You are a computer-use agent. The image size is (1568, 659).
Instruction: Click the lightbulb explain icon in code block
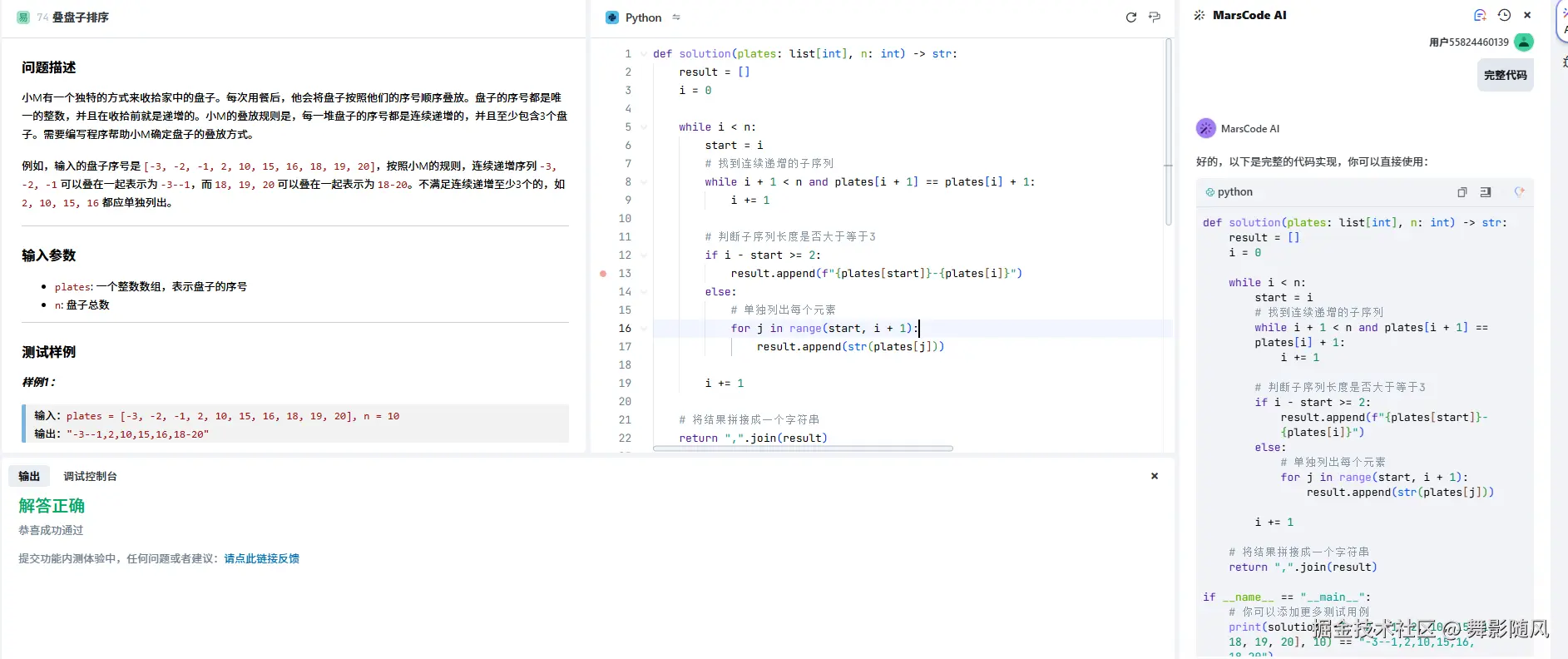point(1519,192)
